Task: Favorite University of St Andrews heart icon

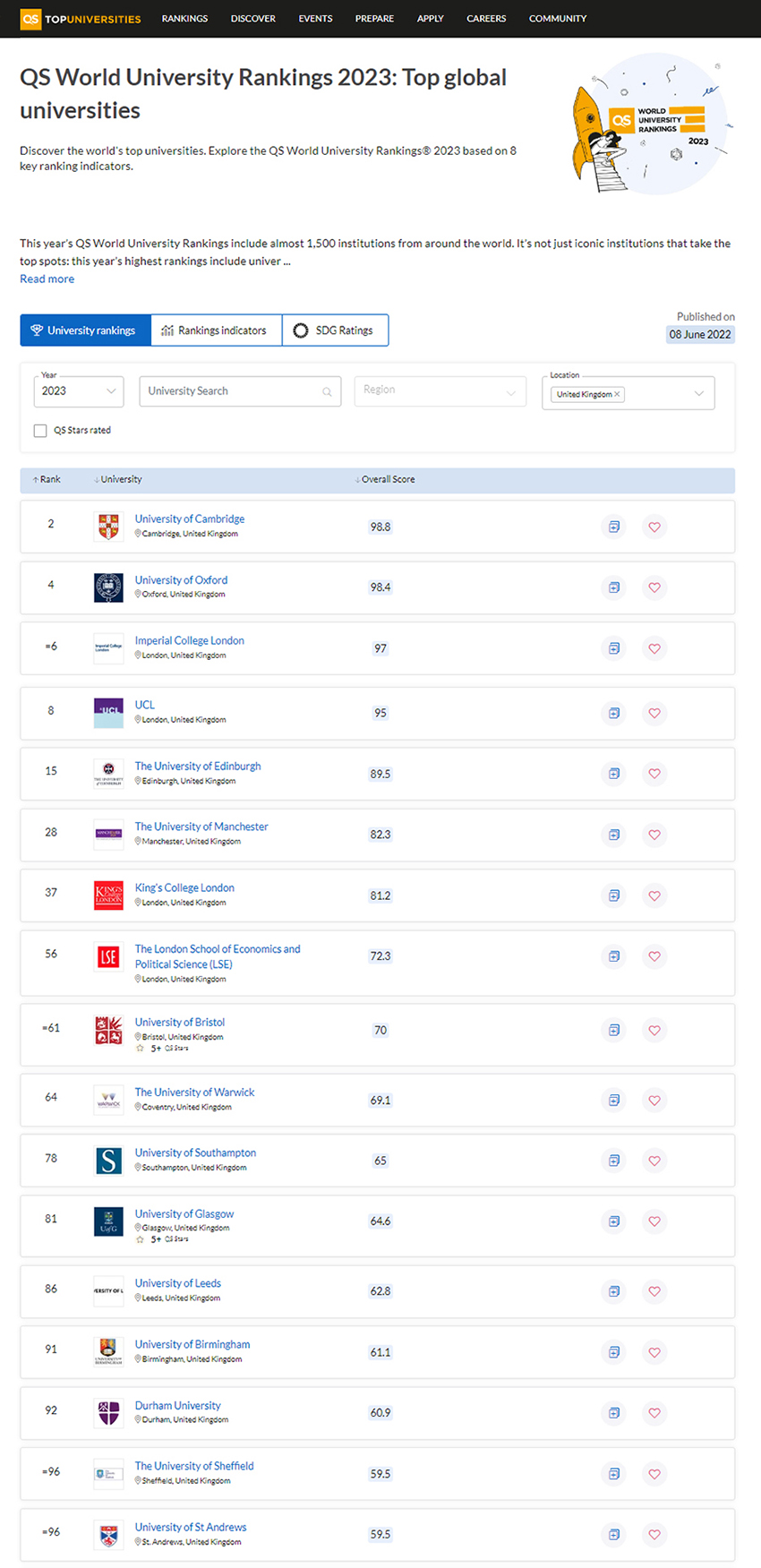Action: point(654,1535)
